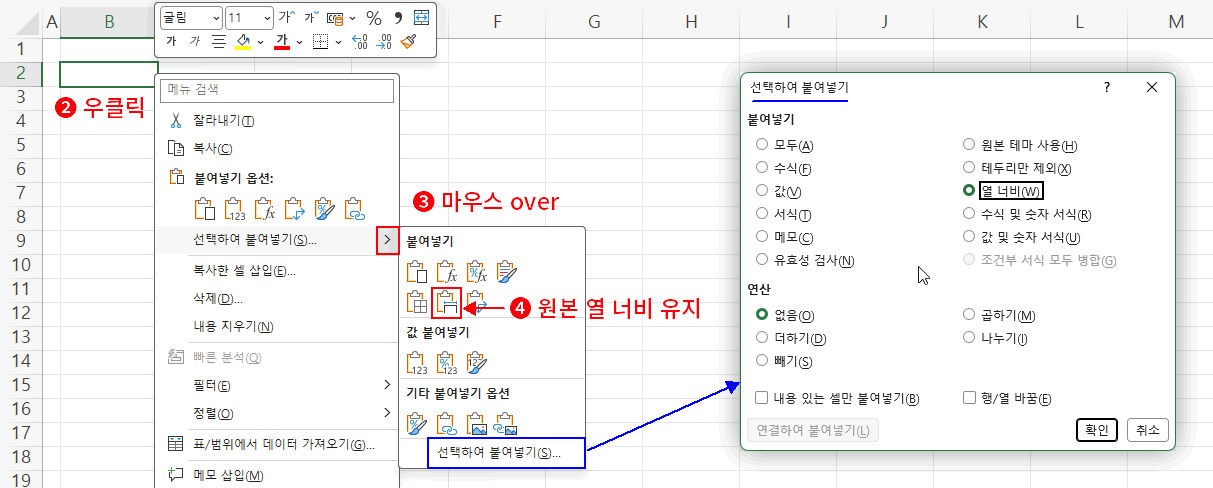Viewport: 1213px width, 488px height.
Task: Select the 테두리만 제외(X) radio button
Action: click(x=968, y=168)
